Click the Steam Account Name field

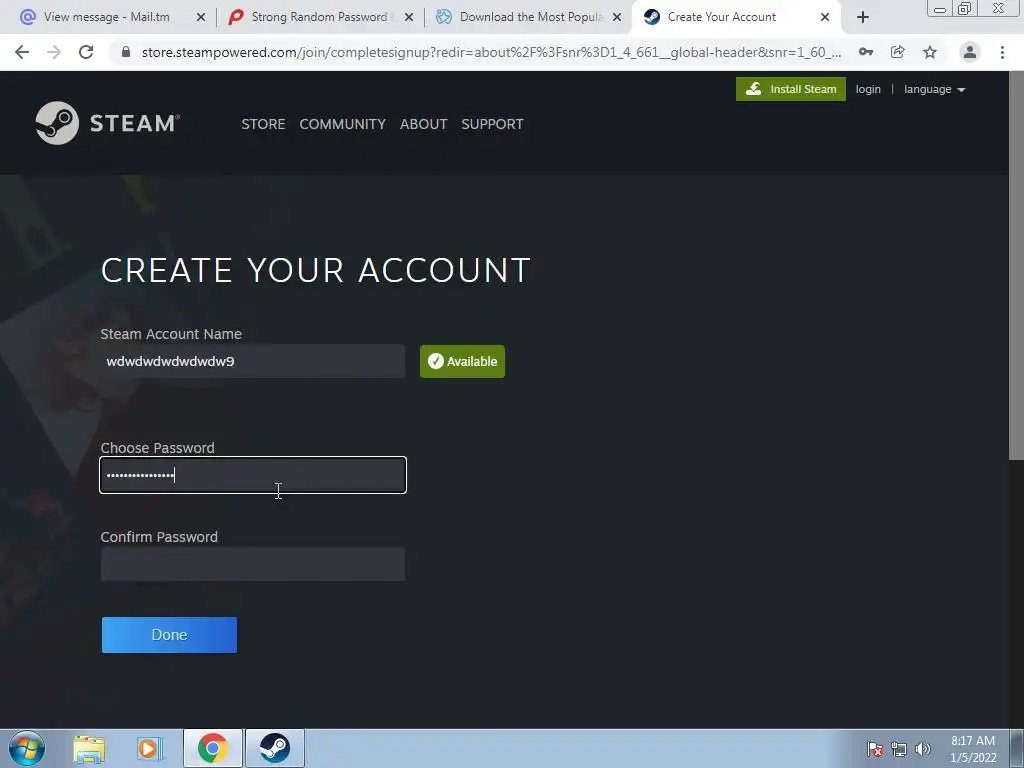click(253, 361)
